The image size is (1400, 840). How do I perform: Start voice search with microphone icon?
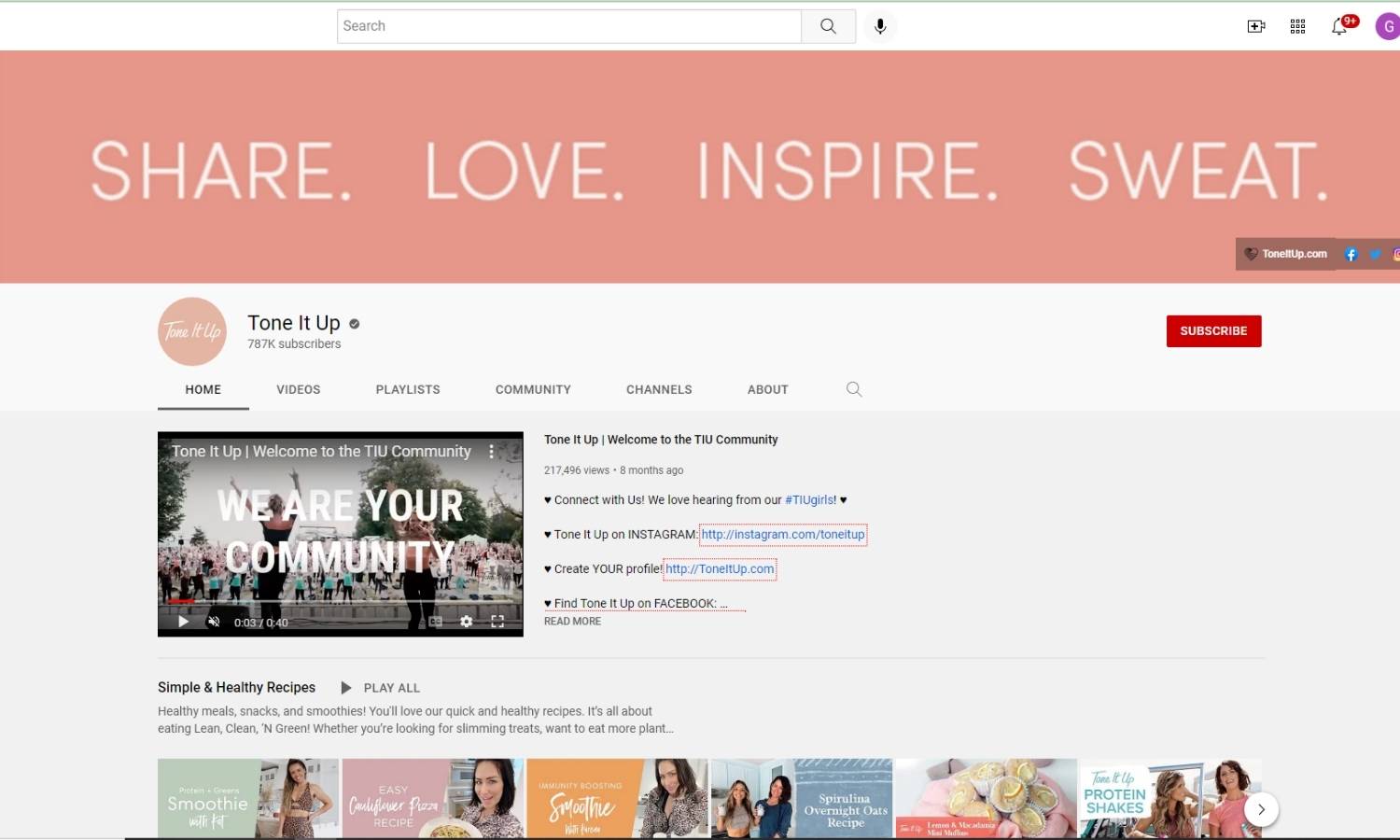click(x=879, y=26)
